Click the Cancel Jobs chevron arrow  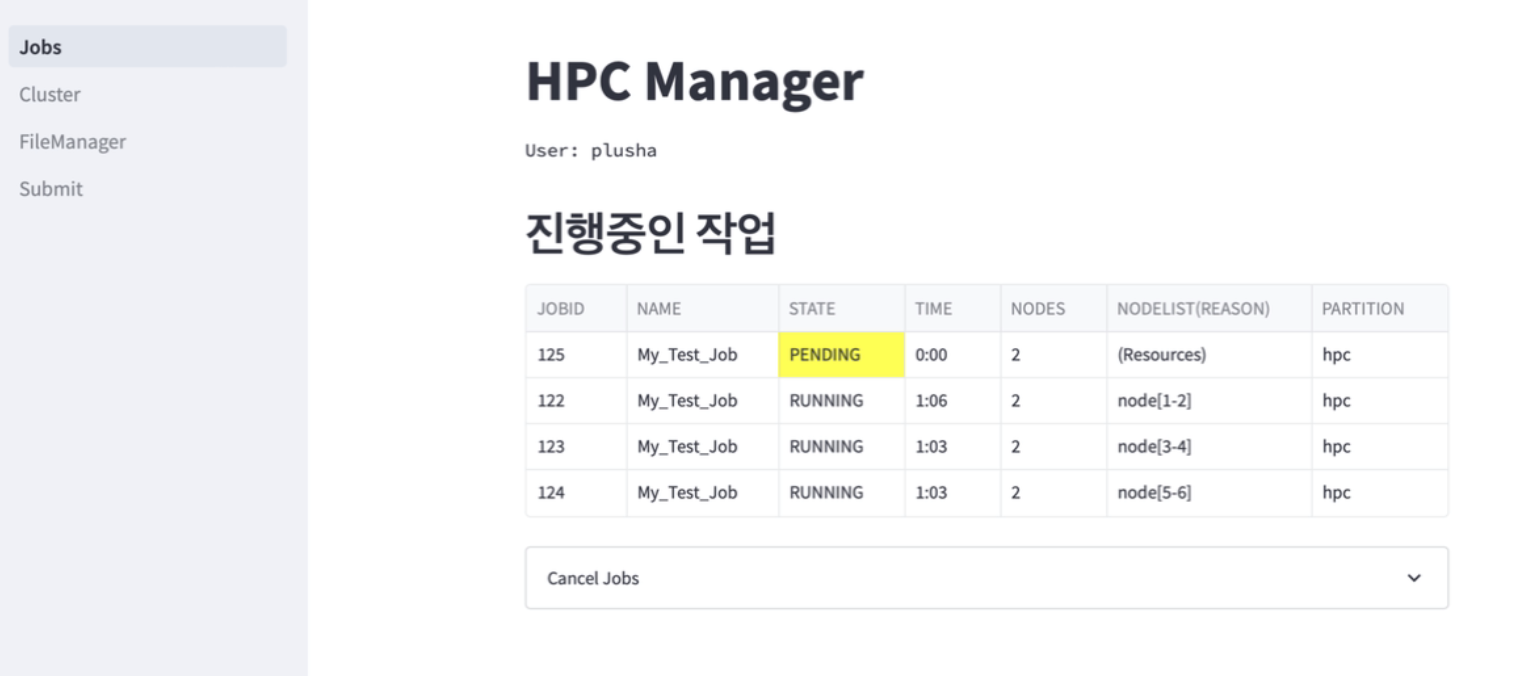tap(1413, 578)
